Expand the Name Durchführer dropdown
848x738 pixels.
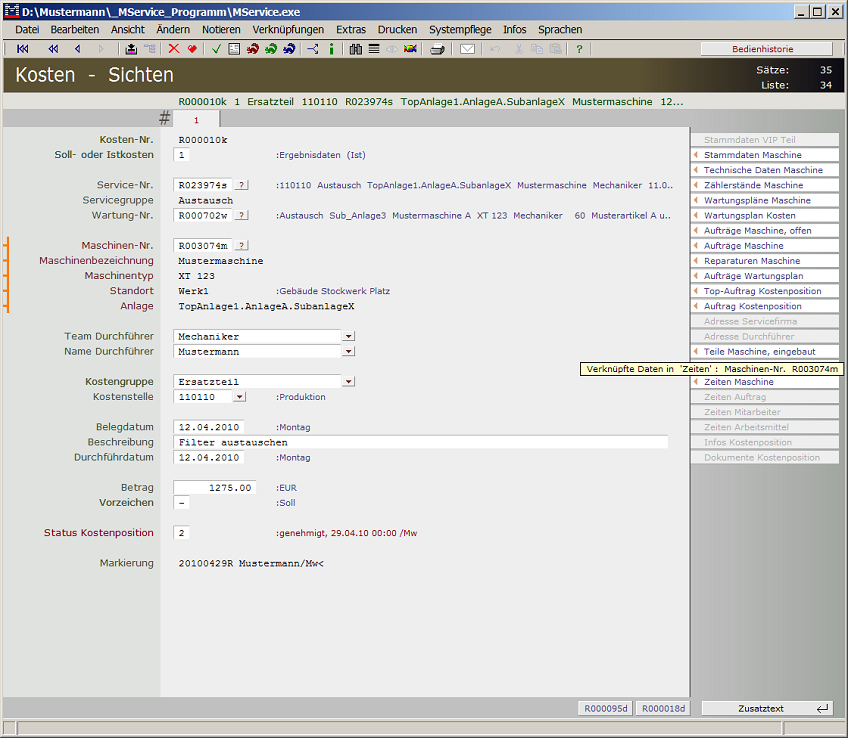point(348,352)
